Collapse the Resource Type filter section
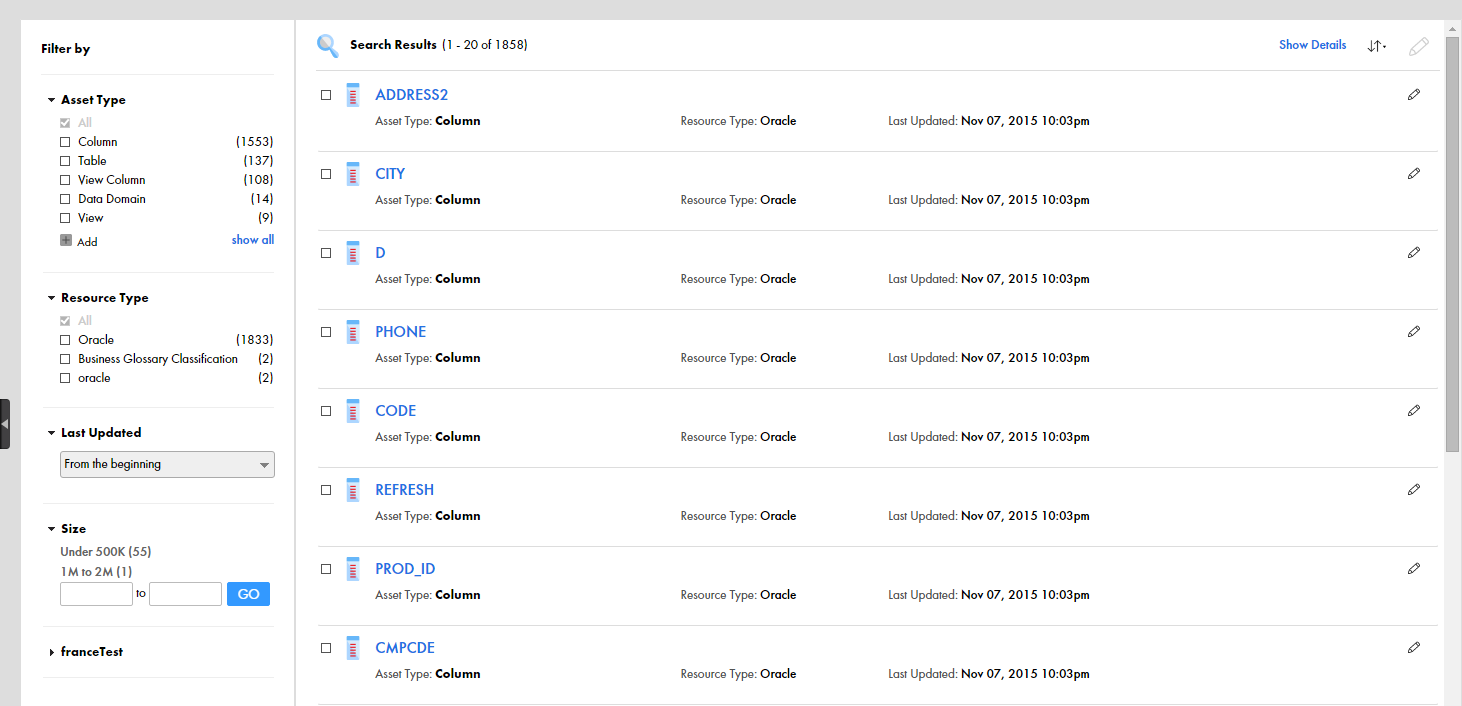 tap(51, 298)
